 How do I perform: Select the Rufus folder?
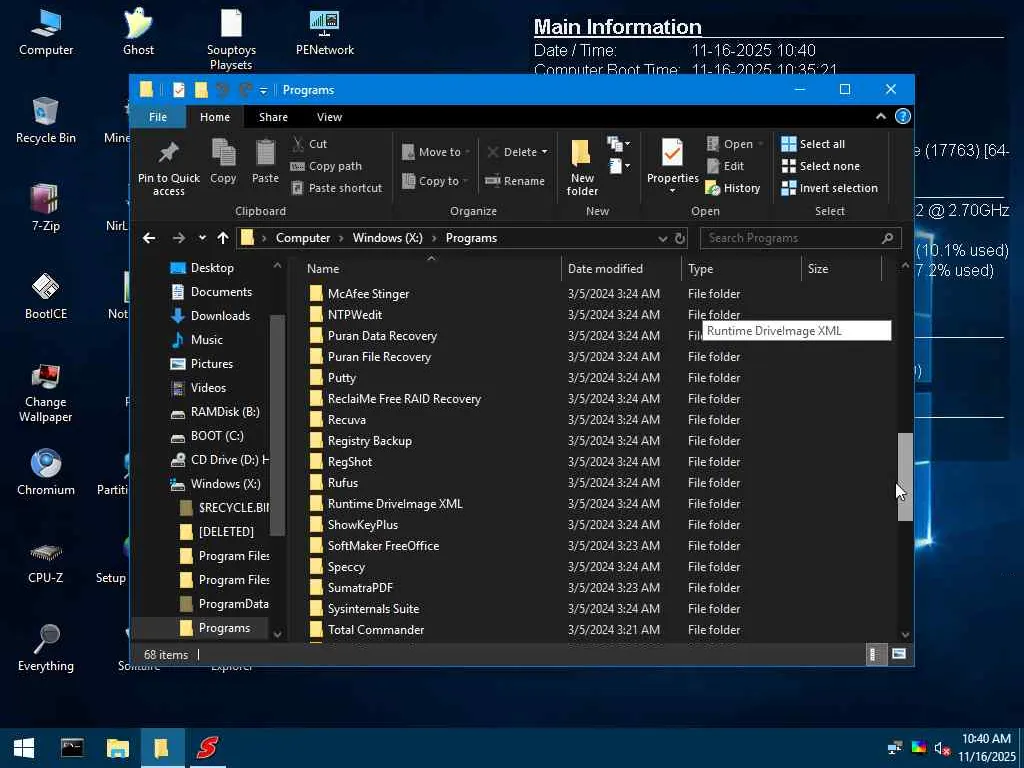point(342,483)
